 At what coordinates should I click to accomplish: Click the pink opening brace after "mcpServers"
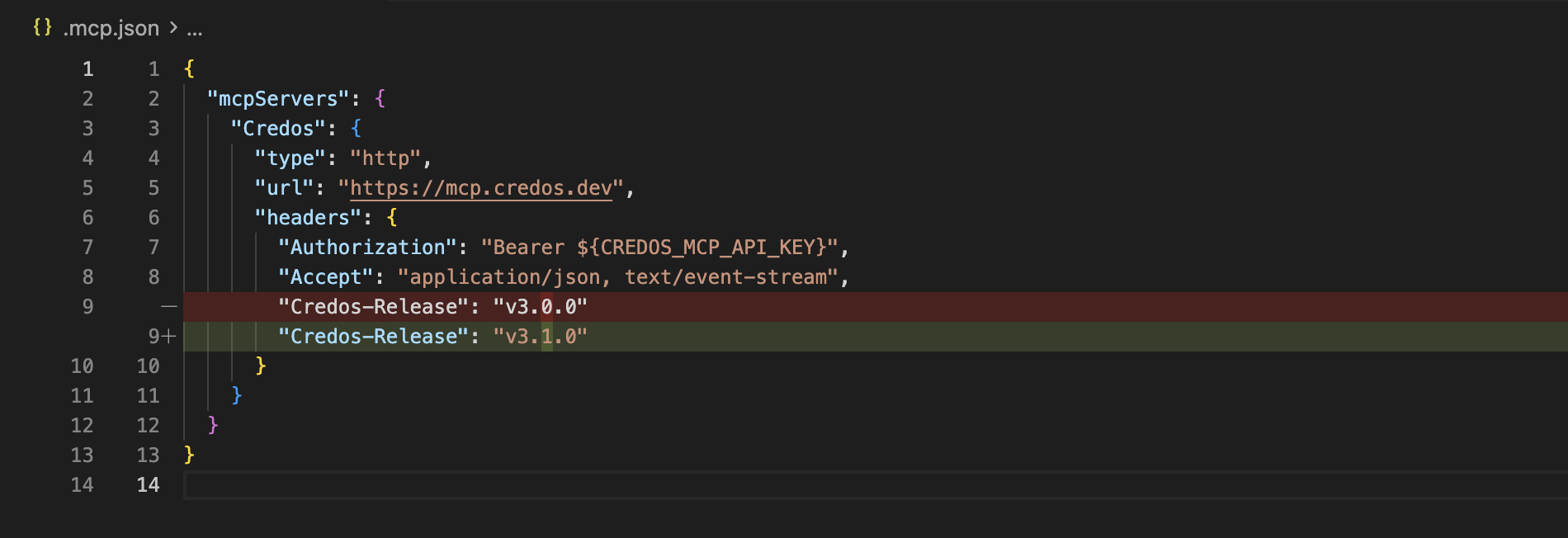[380, 99]
